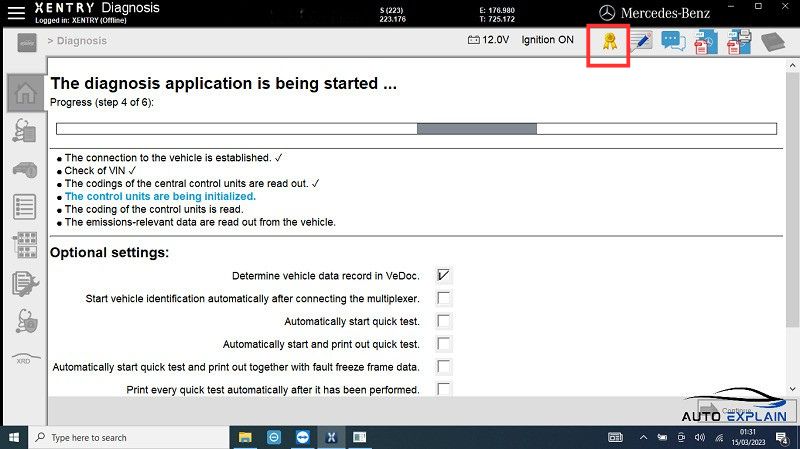800x449 pixels.
Task: Enable start vehicle identification automatically checkbox
Action: click(443, 298)
